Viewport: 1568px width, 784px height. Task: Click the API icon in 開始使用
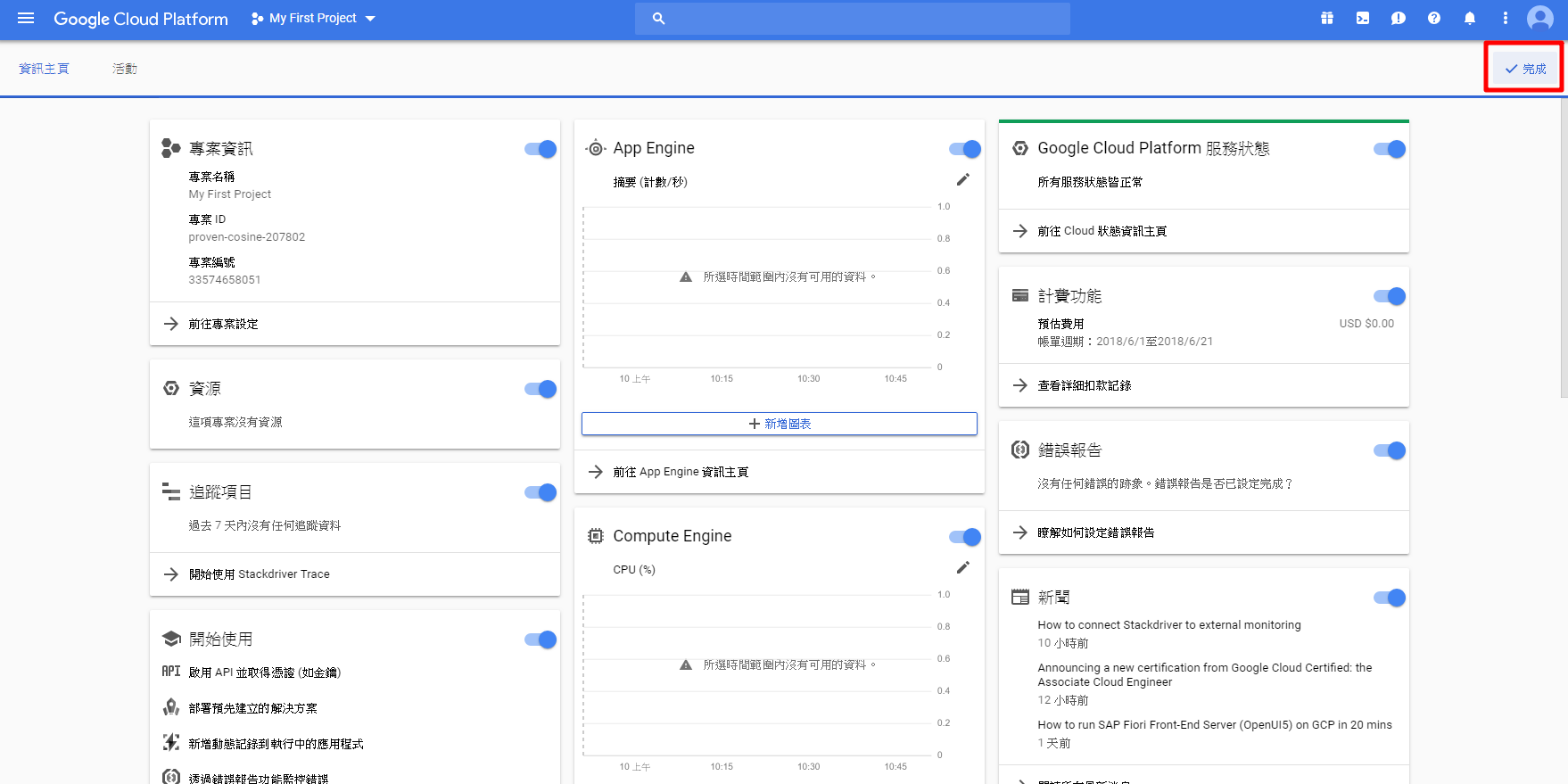coord(171,671)
